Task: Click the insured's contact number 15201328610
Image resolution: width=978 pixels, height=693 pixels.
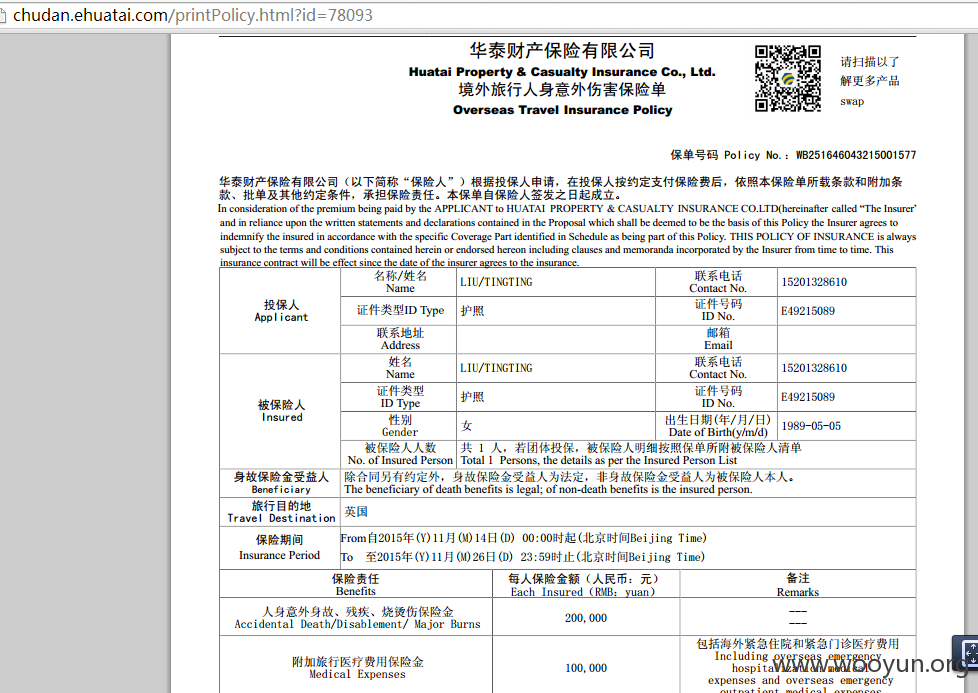Action: coord(814,368)
